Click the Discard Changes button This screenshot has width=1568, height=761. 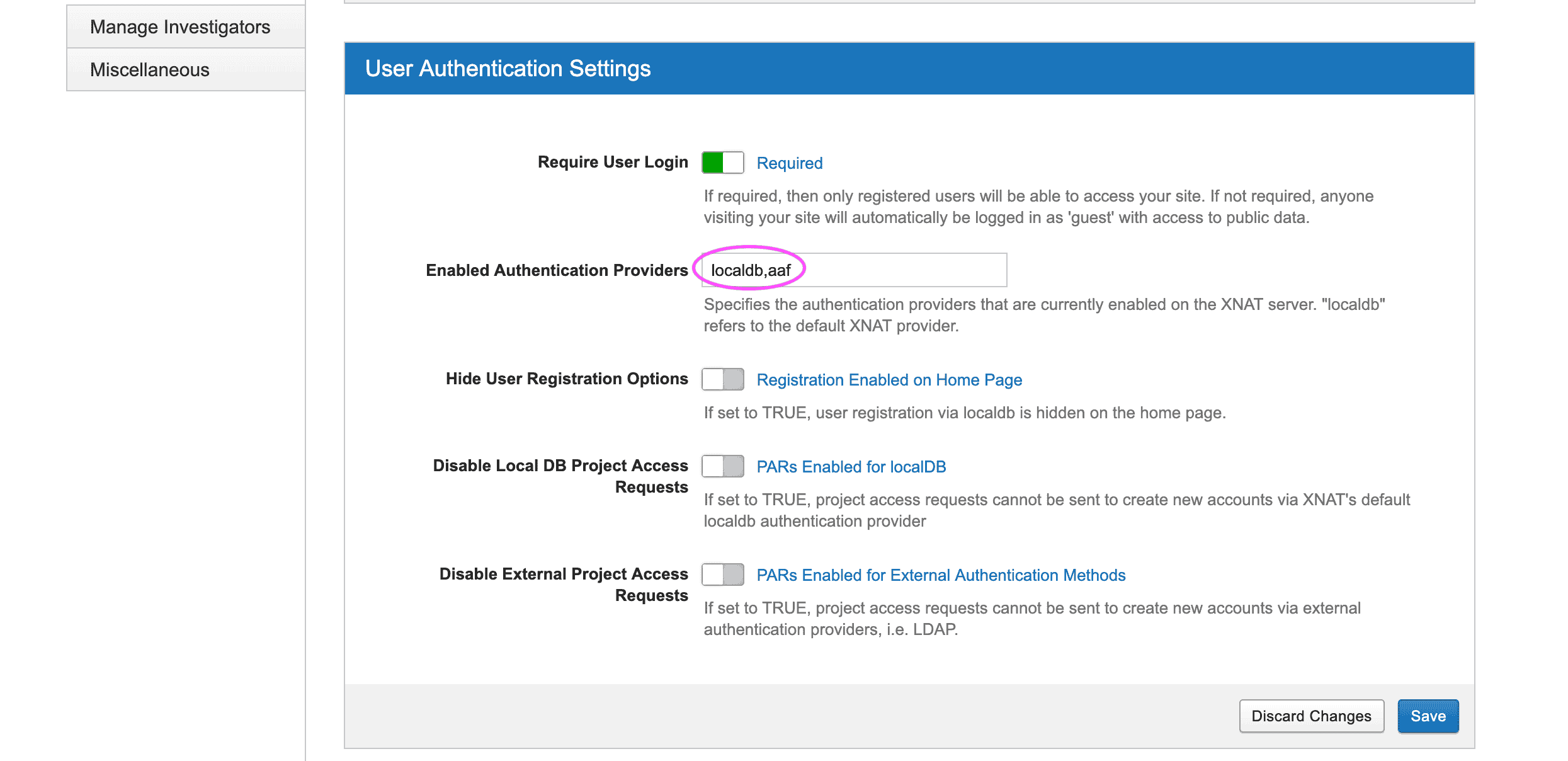coord(1312,716)
